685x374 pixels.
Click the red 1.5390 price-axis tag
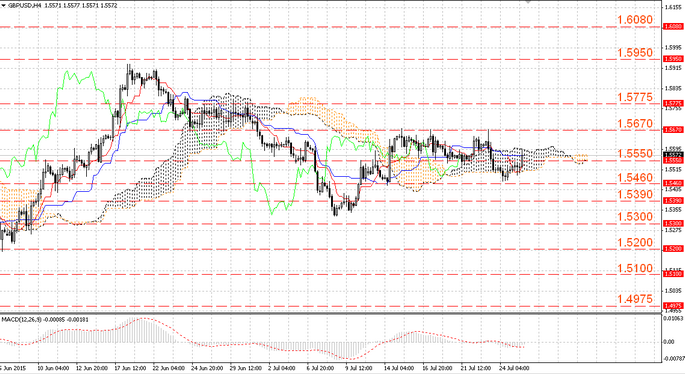point(673,201)
